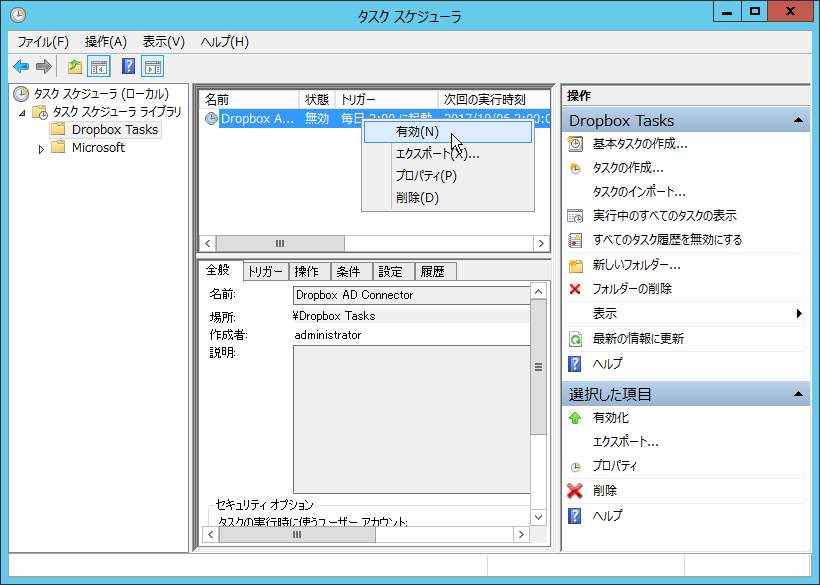Click タスクのインポート... action
Screen dimensions: 820x585
pyautogui.click(x=639, y=192)
